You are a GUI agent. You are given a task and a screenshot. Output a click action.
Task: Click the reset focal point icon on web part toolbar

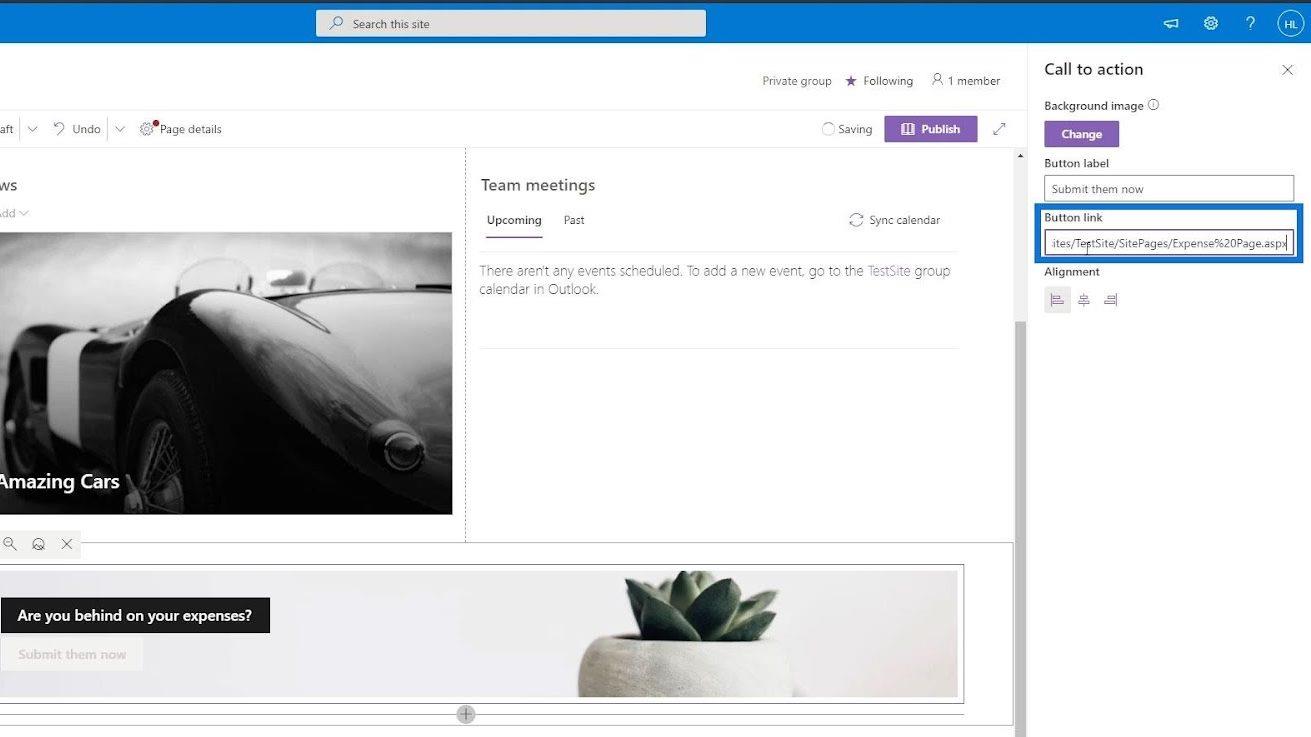(38, 544)
